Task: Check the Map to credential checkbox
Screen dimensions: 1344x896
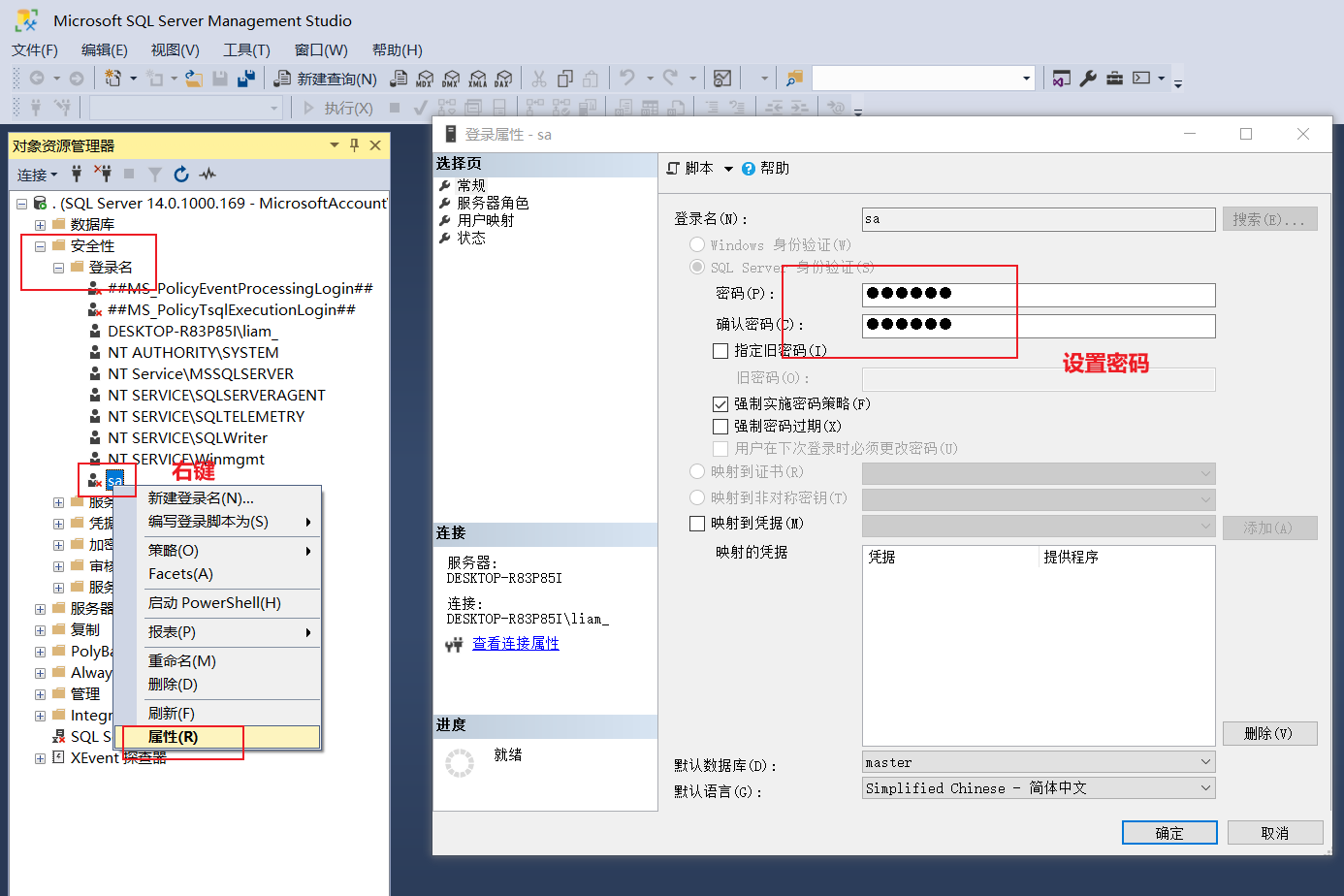Action: tap(697, 524)
